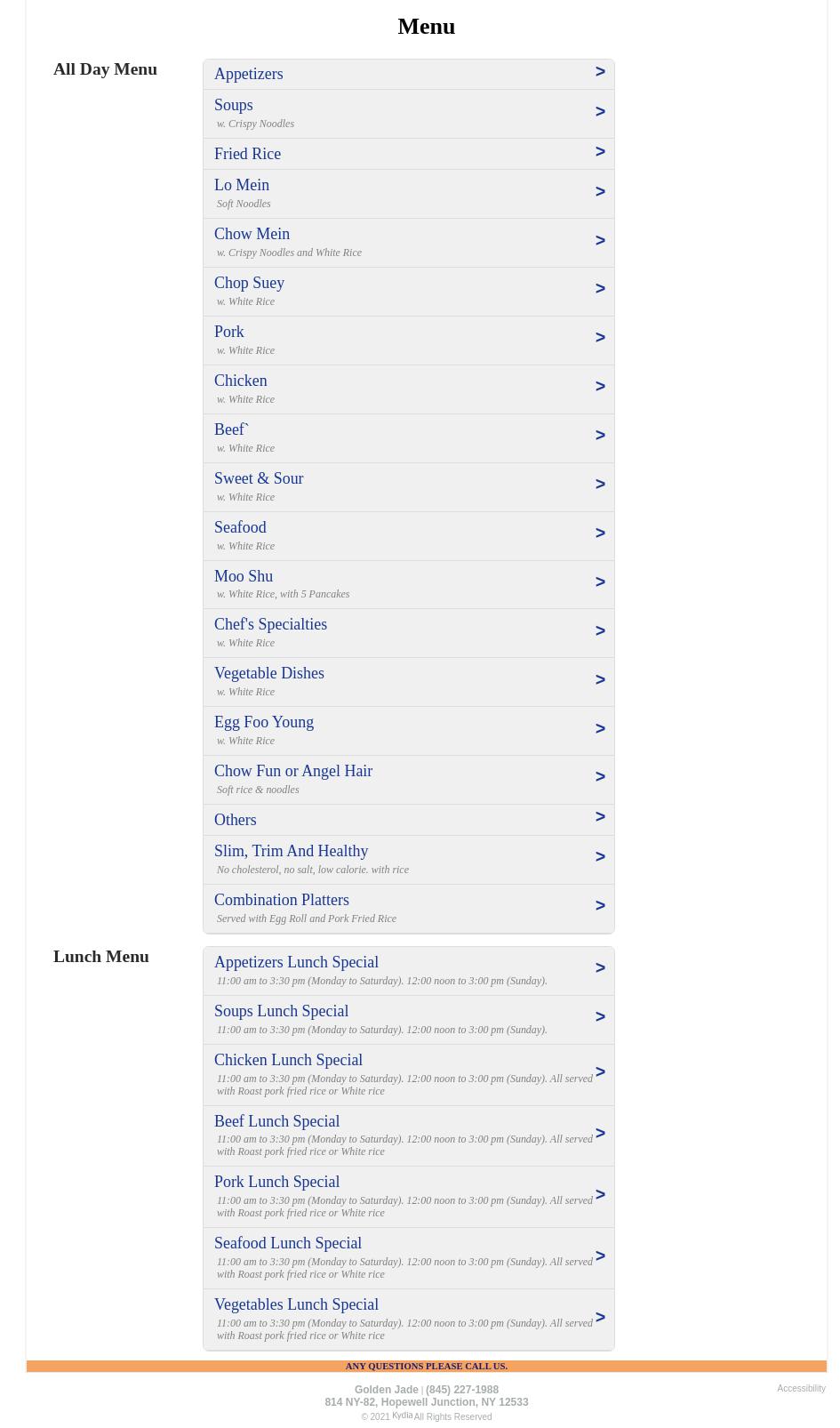The height and width of the screenshot is (1428, 840).
Task: Click the arrow beside Soups
Action: (x=600, y=112)
